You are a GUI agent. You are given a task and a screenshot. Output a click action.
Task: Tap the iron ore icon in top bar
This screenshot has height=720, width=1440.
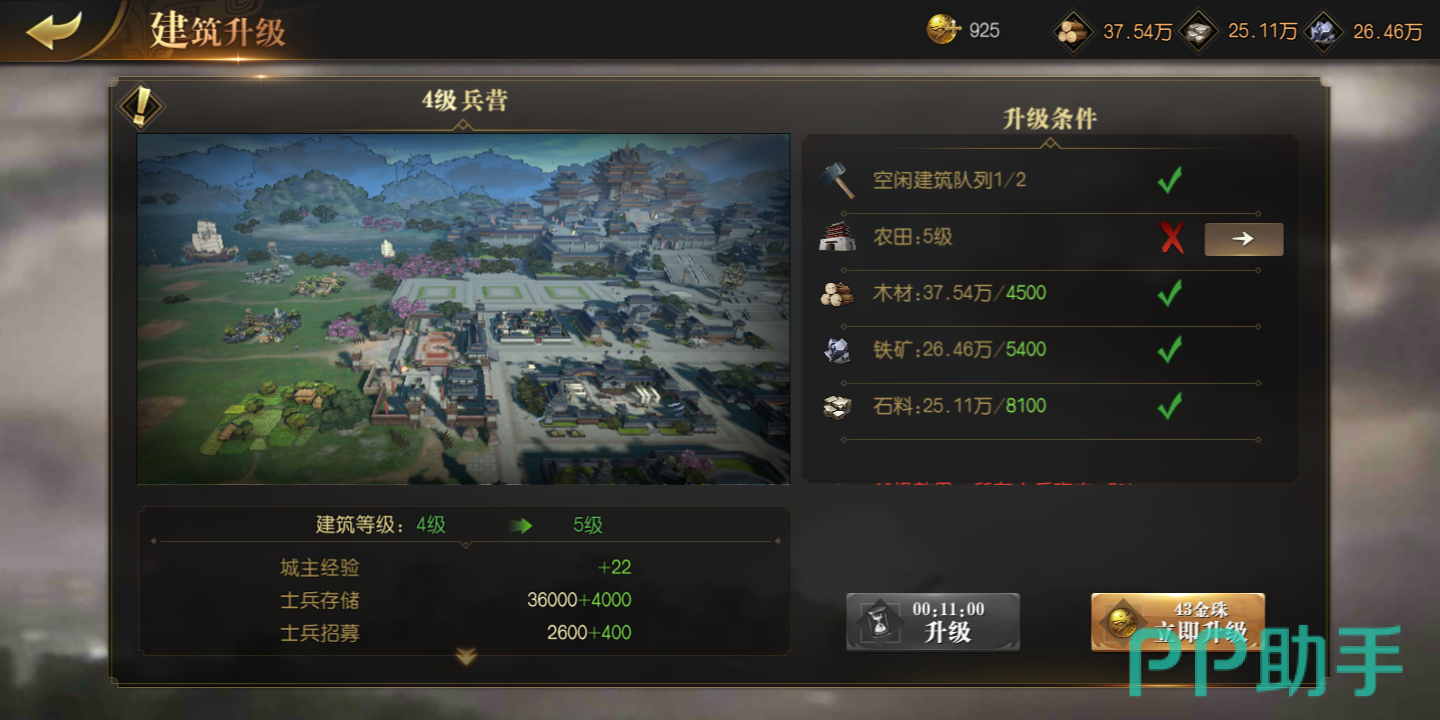1323,31
